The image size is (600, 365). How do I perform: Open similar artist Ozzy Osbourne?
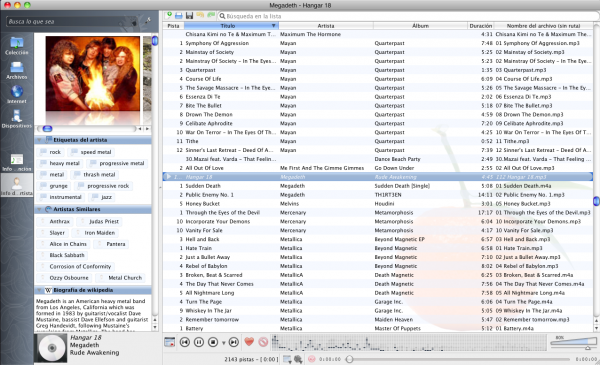(64, 278)
